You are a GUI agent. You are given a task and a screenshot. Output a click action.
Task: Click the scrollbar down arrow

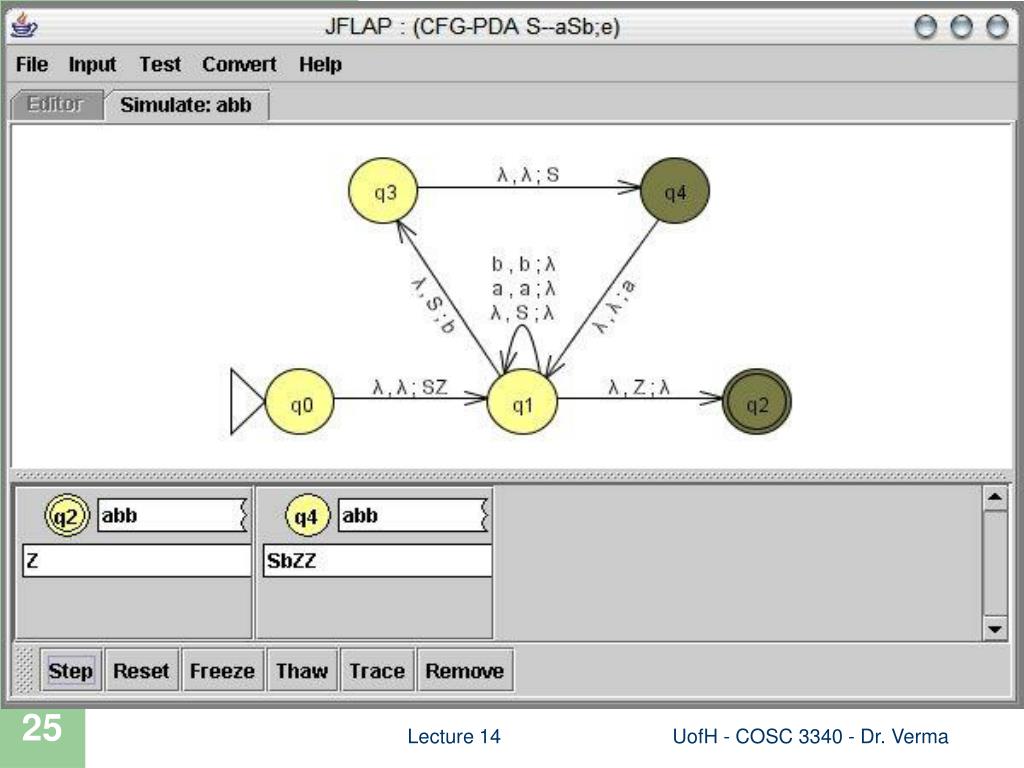995,629
